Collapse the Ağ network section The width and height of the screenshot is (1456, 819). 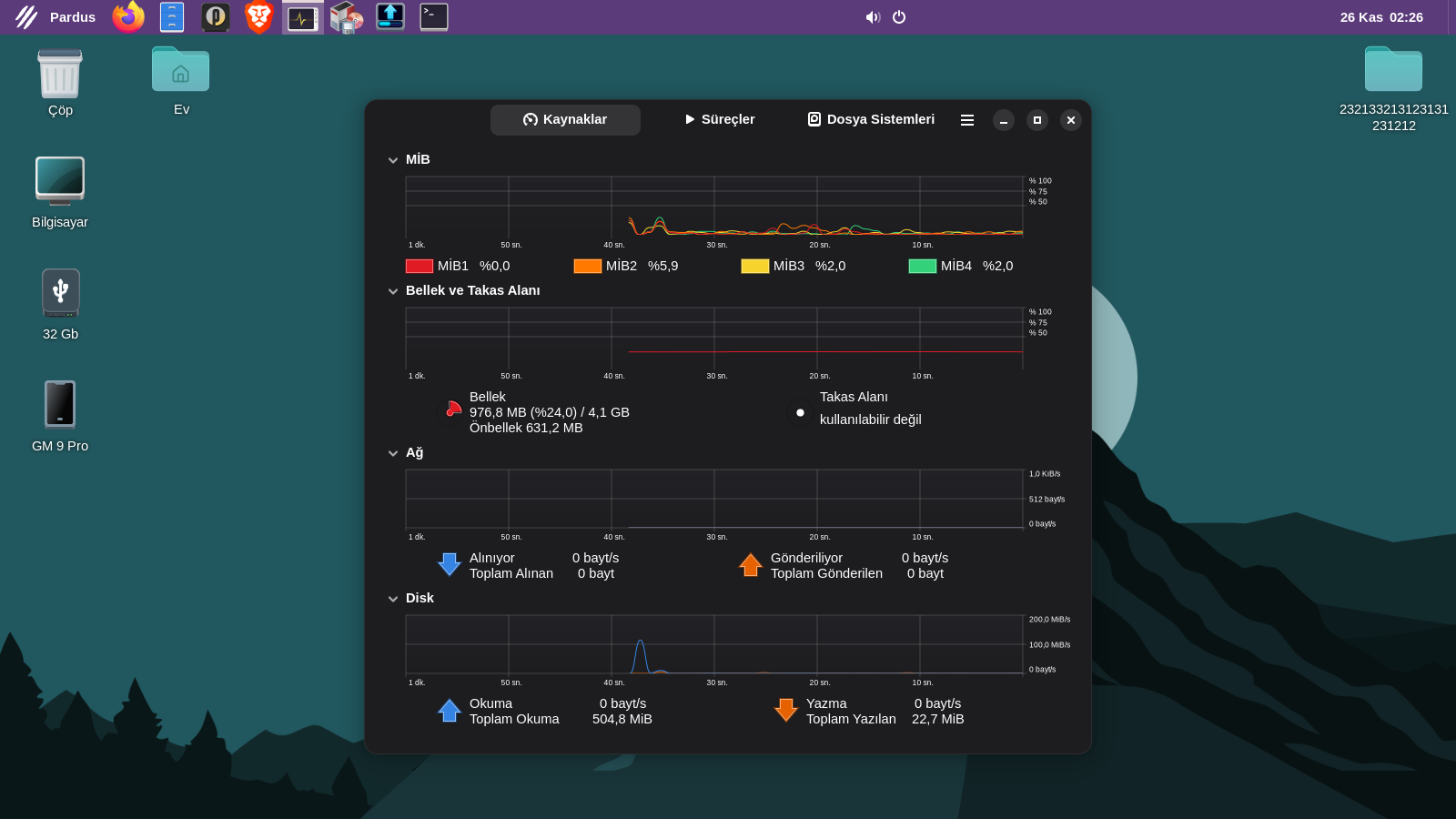coord(393,453)
